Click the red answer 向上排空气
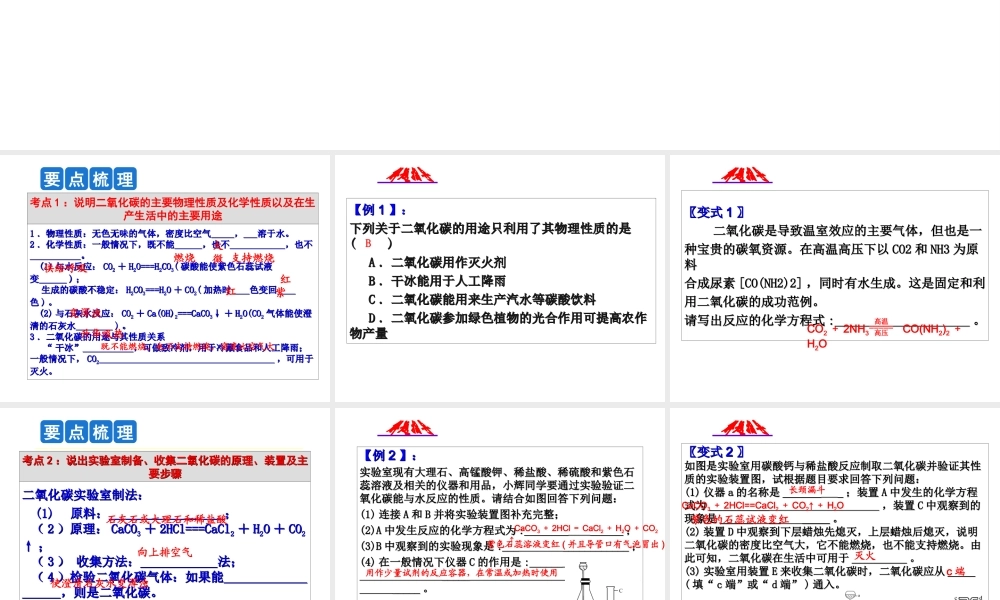This screenshot has width=1000, height=600. click(x=165, y=552)
